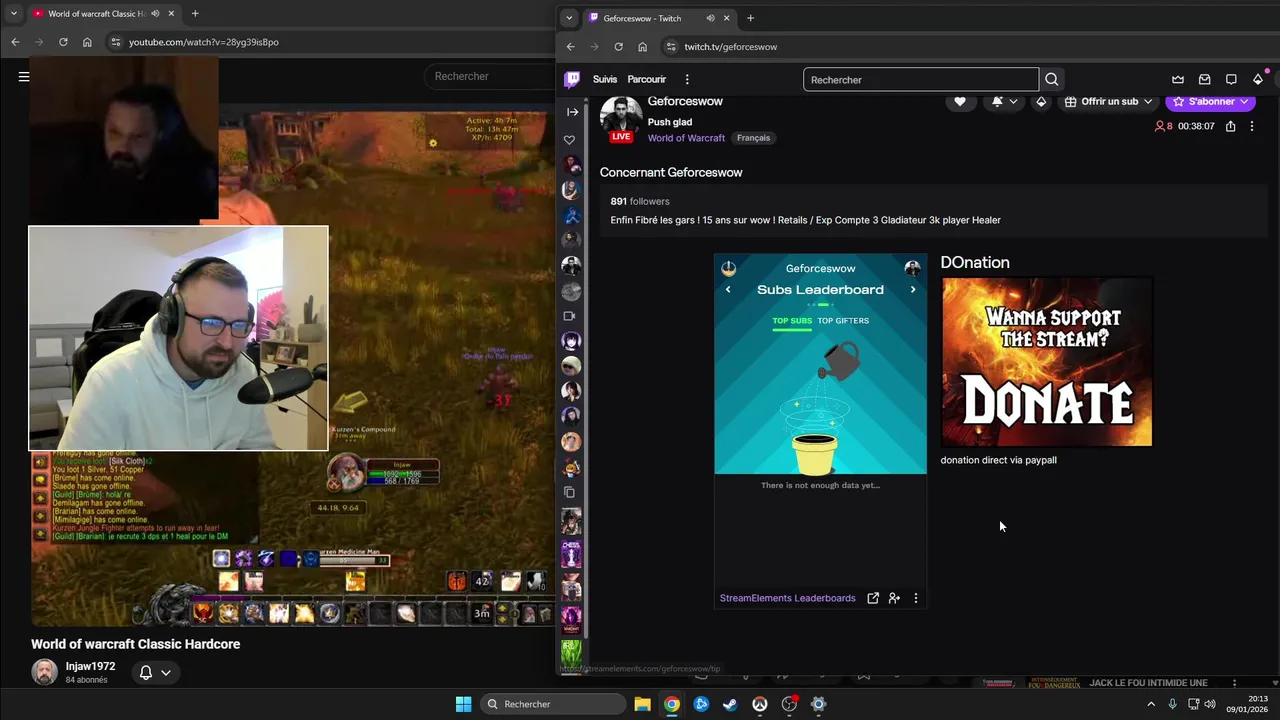Switch to the Geforceswow - Twitch tab
This screenshot has width=1280, height=720.
point(660,18)
